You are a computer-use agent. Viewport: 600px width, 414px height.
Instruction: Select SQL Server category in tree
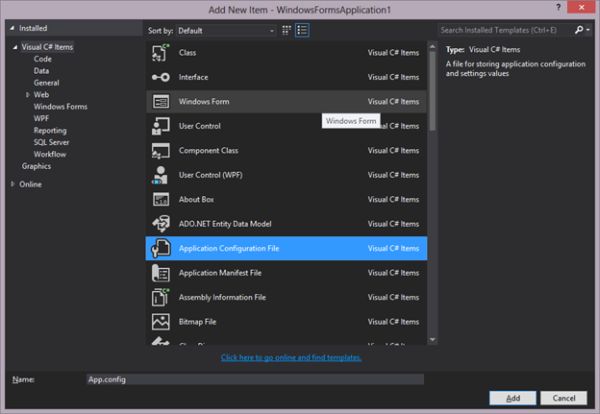coord(51,142)
